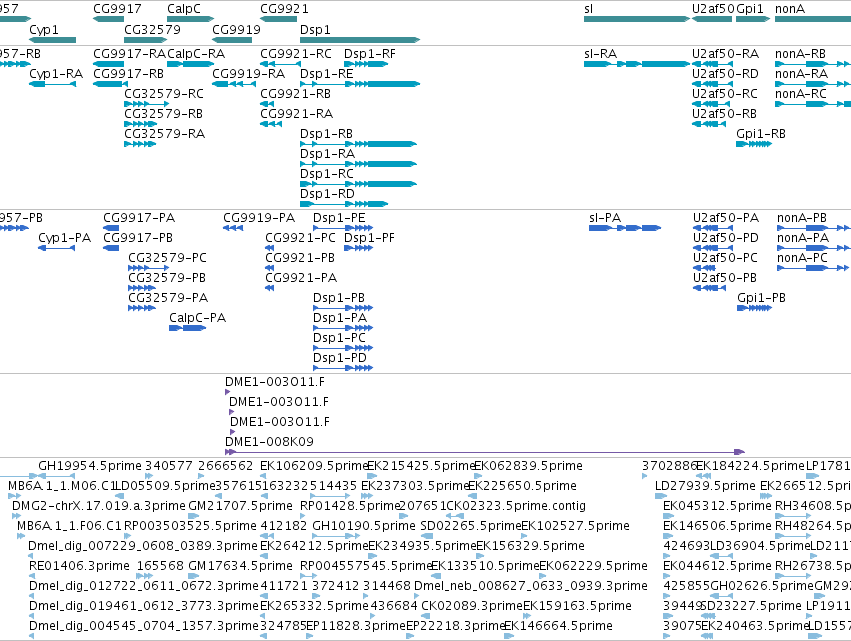Click the GH19954.5prime EST label
Image resolution: width=851 pixels, height=641 pixels.
(90, 466)
